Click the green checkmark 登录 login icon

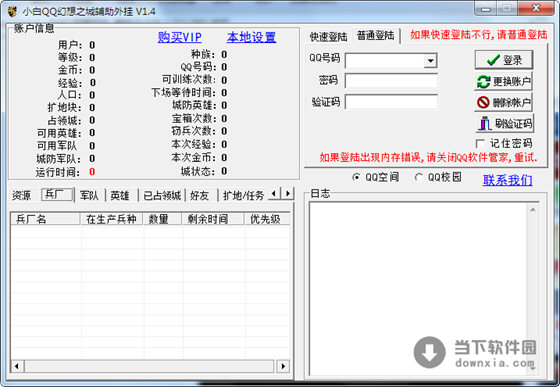(x=494, y=60)
